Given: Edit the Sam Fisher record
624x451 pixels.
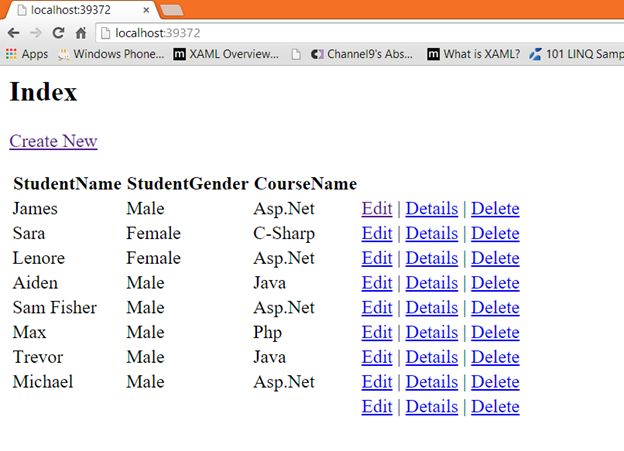Looking at the screenshot, I should pos(377,307).
